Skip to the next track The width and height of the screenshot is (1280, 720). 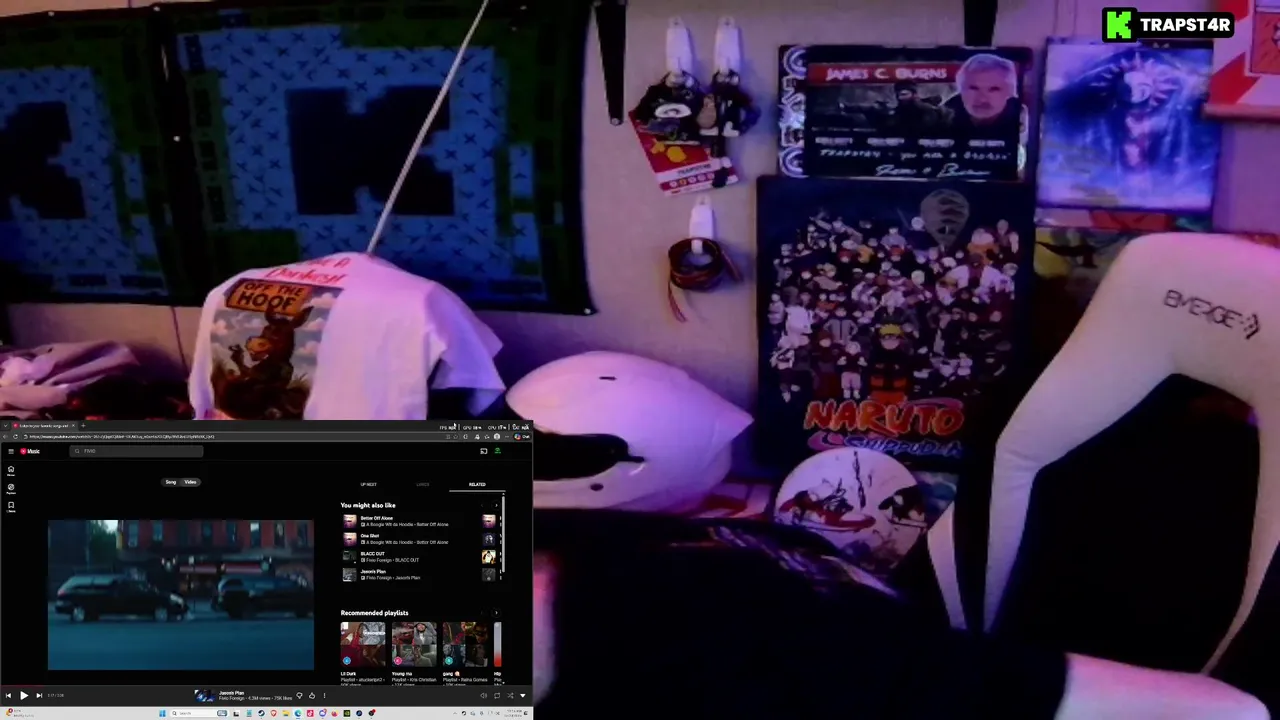click(x=39, y=695)
